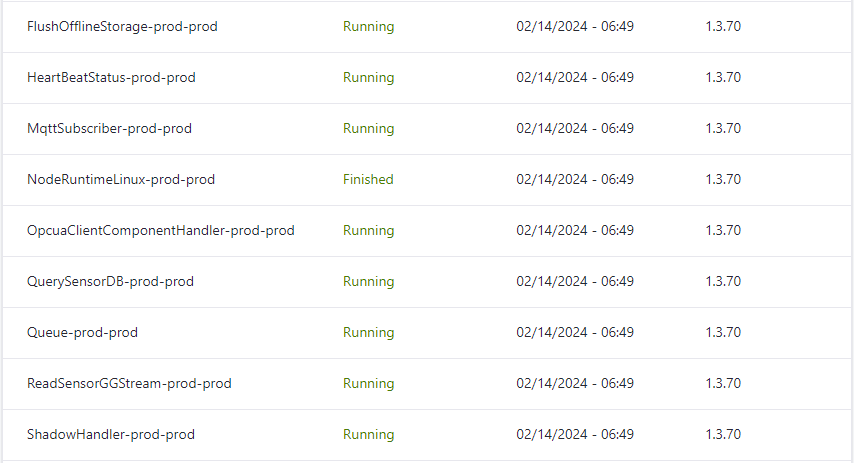Click the date in the HeartBeatStatus-prod-prod row
This screenshot has width=854, height=463.
pos(575,78)
